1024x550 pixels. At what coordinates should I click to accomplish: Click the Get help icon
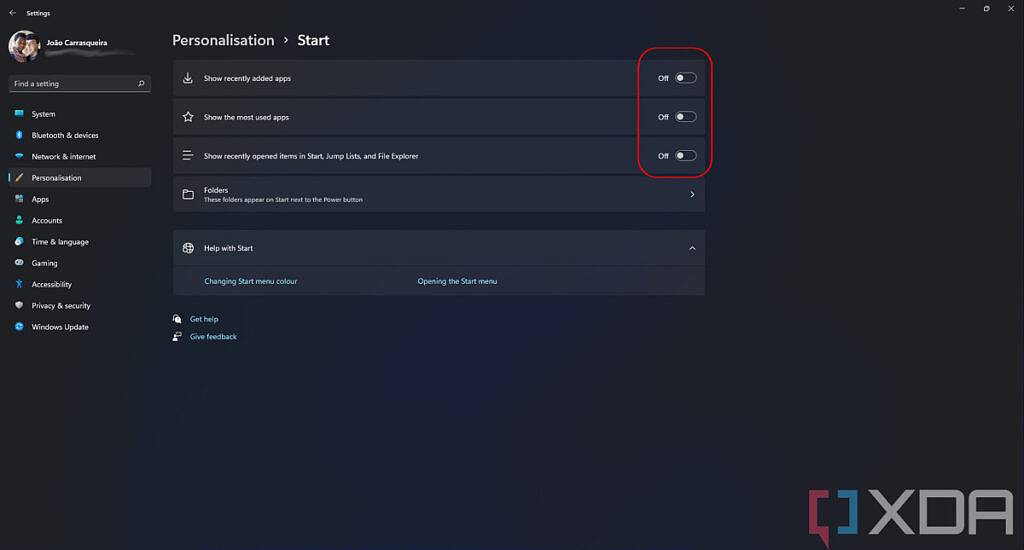coord(177,319)
